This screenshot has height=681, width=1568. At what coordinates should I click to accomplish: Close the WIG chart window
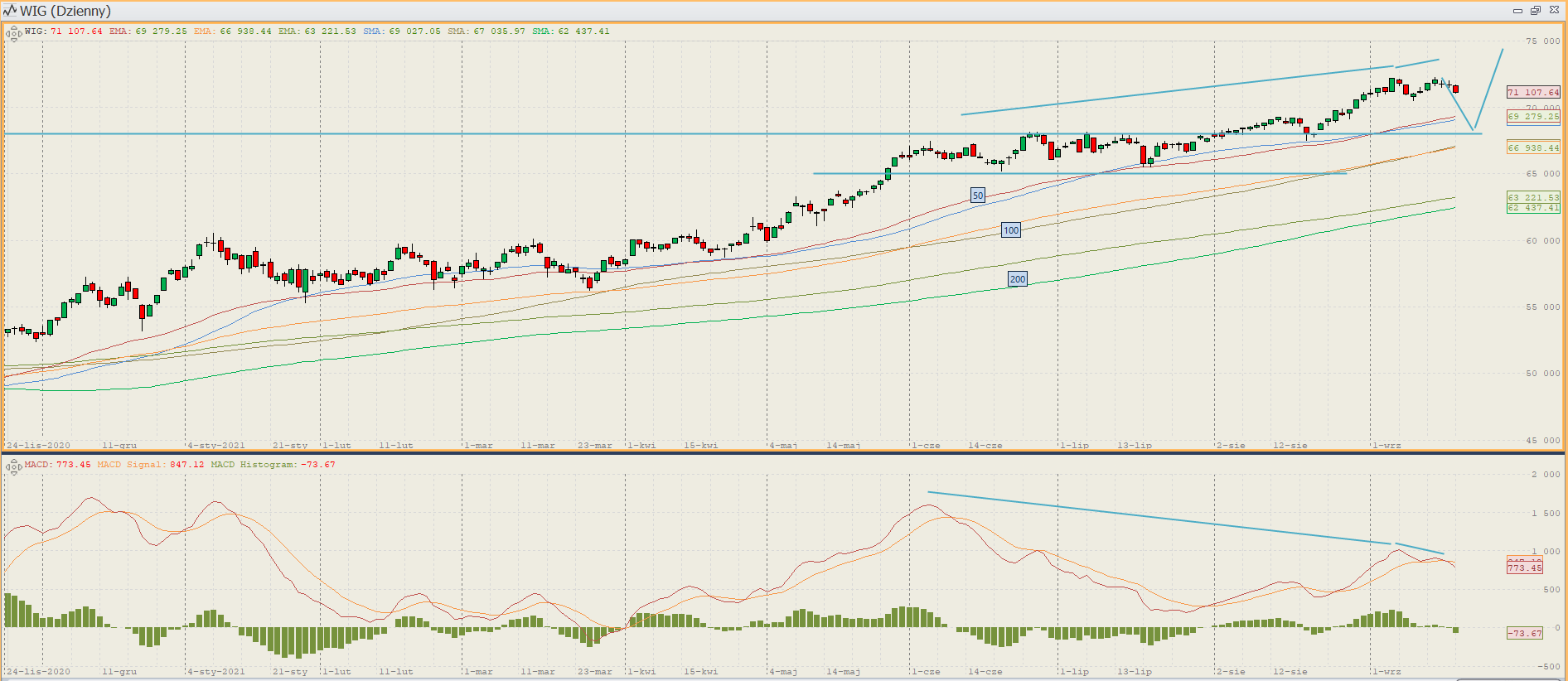pos(1554,11)
